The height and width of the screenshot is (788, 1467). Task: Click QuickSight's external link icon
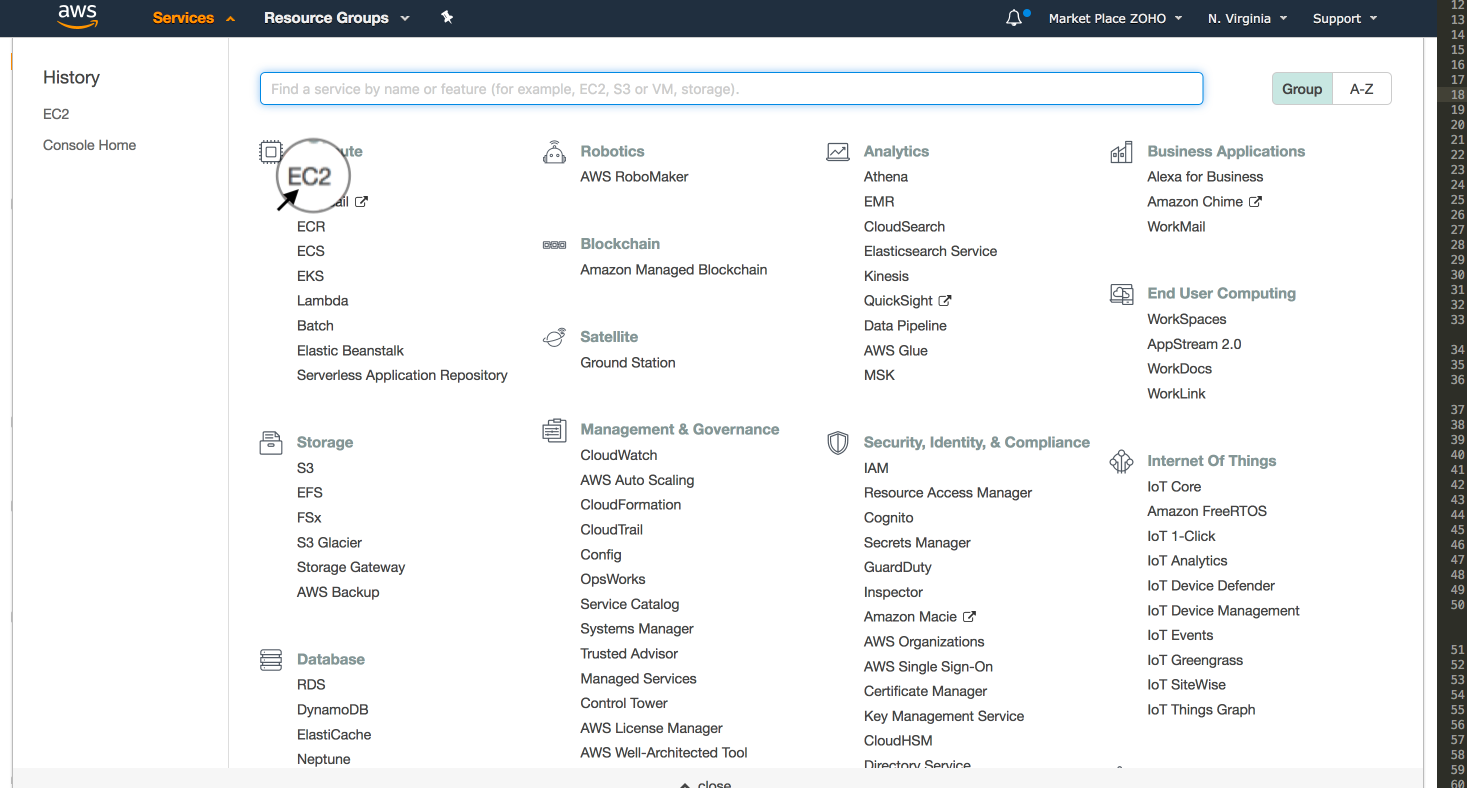tap(945, 301)
